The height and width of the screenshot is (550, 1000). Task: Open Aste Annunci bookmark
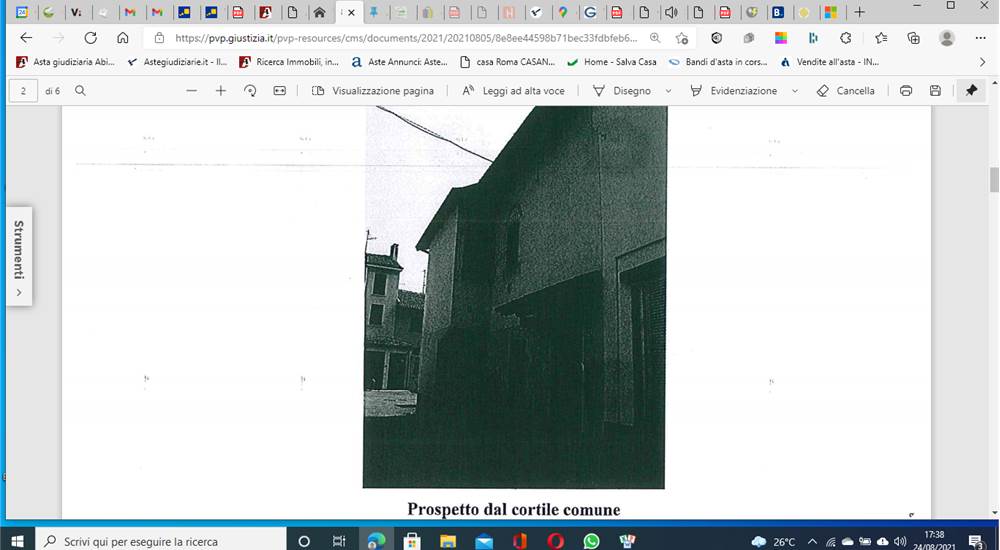pyautogui.click(x=400, y=62)
